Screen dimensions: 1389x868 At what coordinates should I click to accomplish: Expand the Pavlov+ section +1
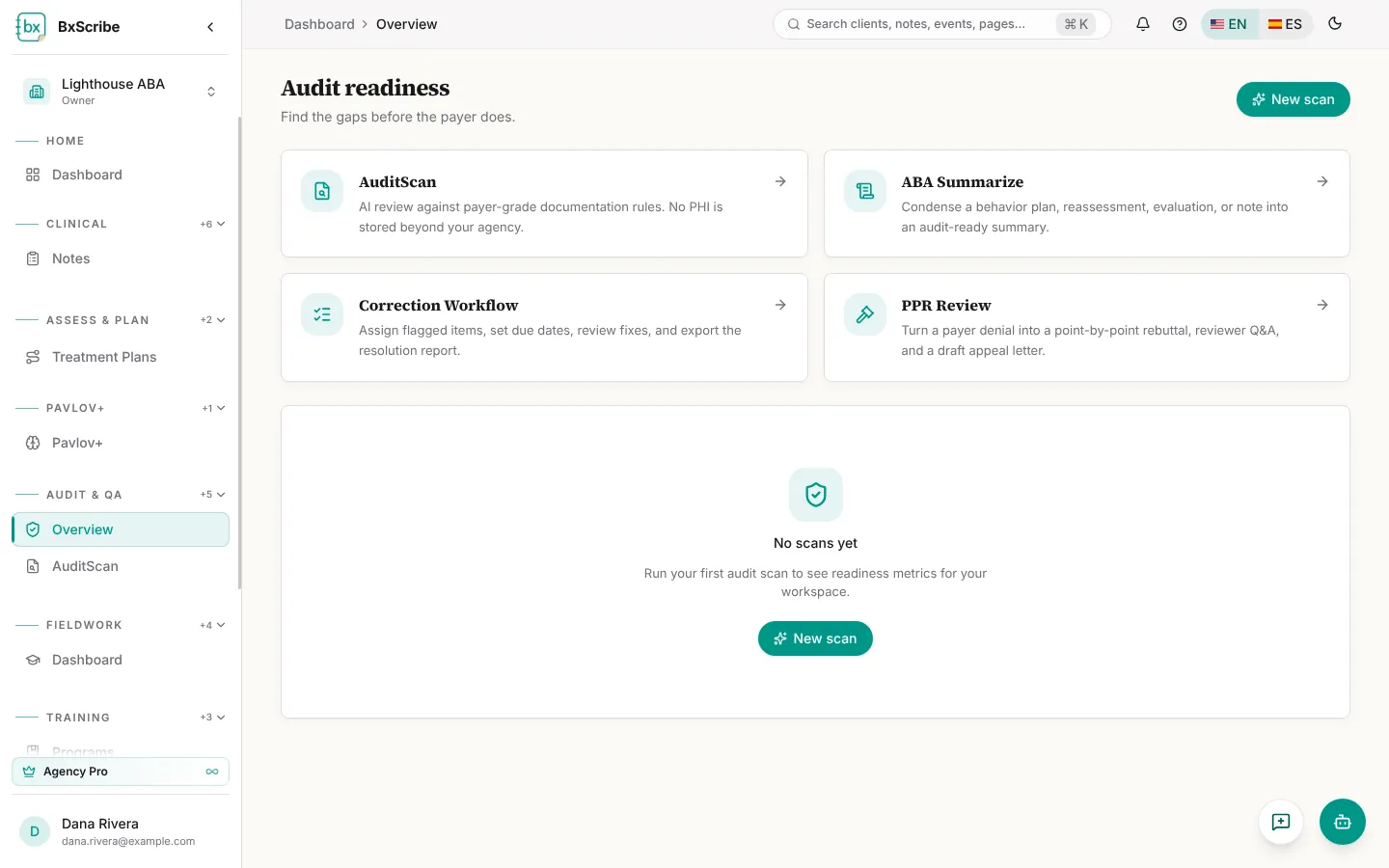point(213,408)
